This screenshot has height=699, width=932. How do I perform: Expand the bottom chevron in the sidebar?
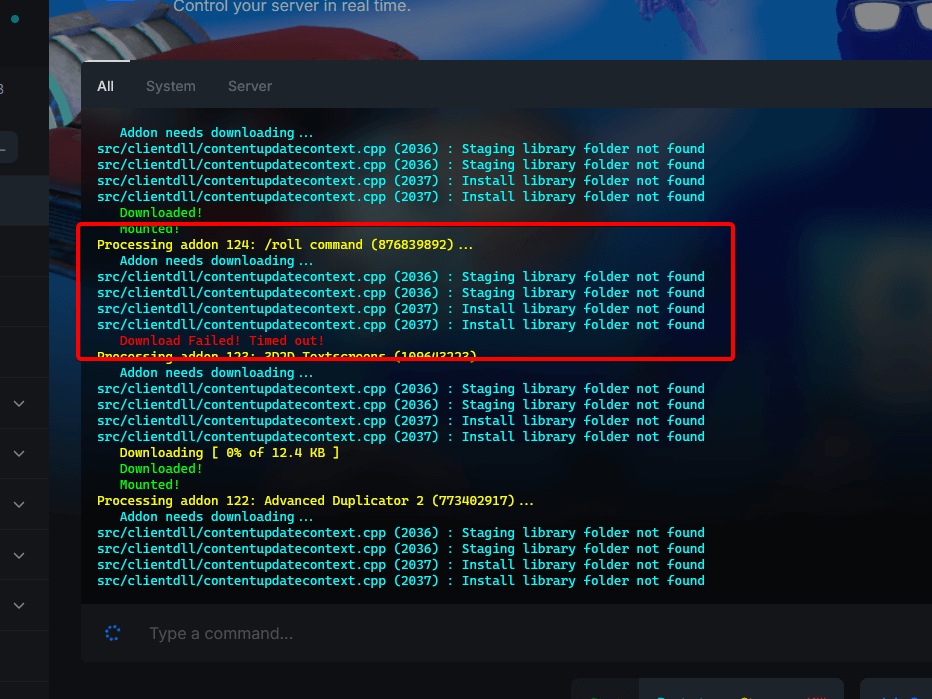tap(18, 604)
